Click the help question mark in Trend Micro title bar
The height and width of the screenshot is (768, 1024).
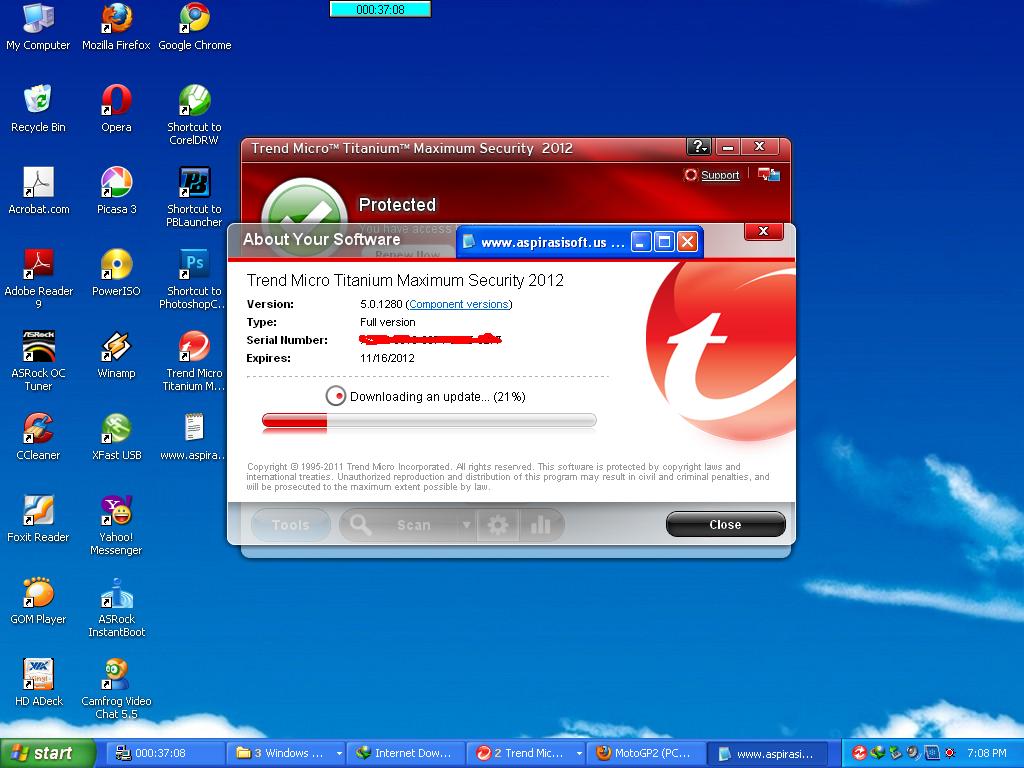pyautogui.click(x=698, y=146)
